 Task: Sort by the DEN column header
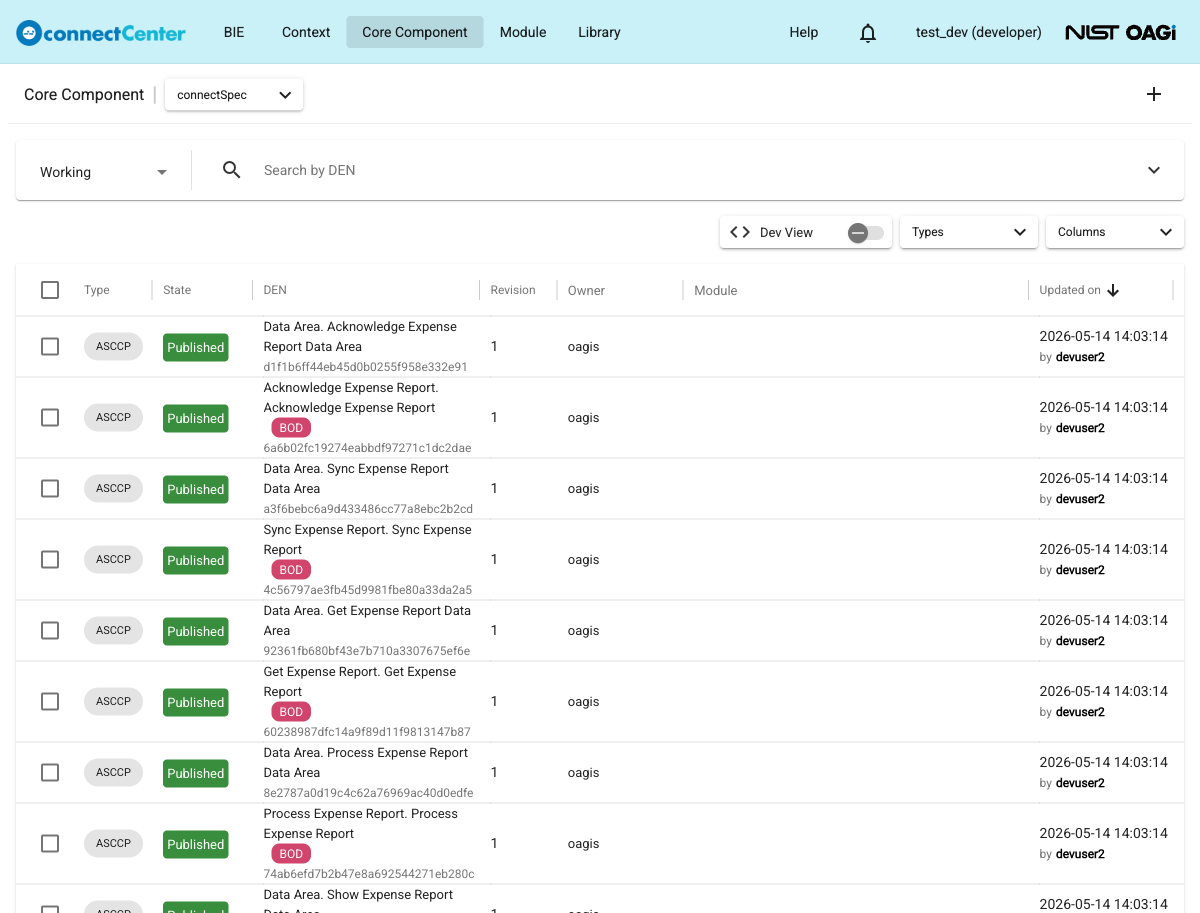(275, 290)
